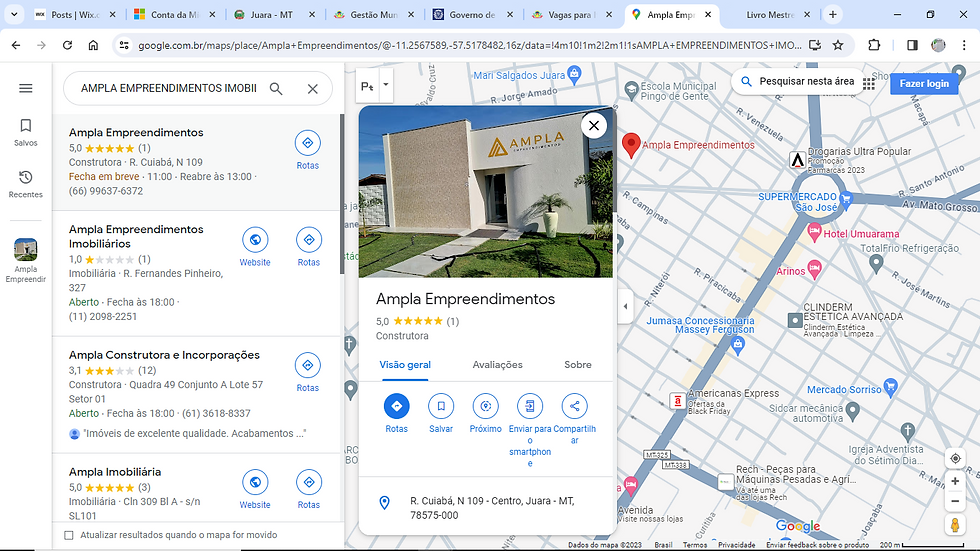Image resolution: width=980 pixels, height=551 pixels.
Task: Open Salvos saved places
Action: 26,132
